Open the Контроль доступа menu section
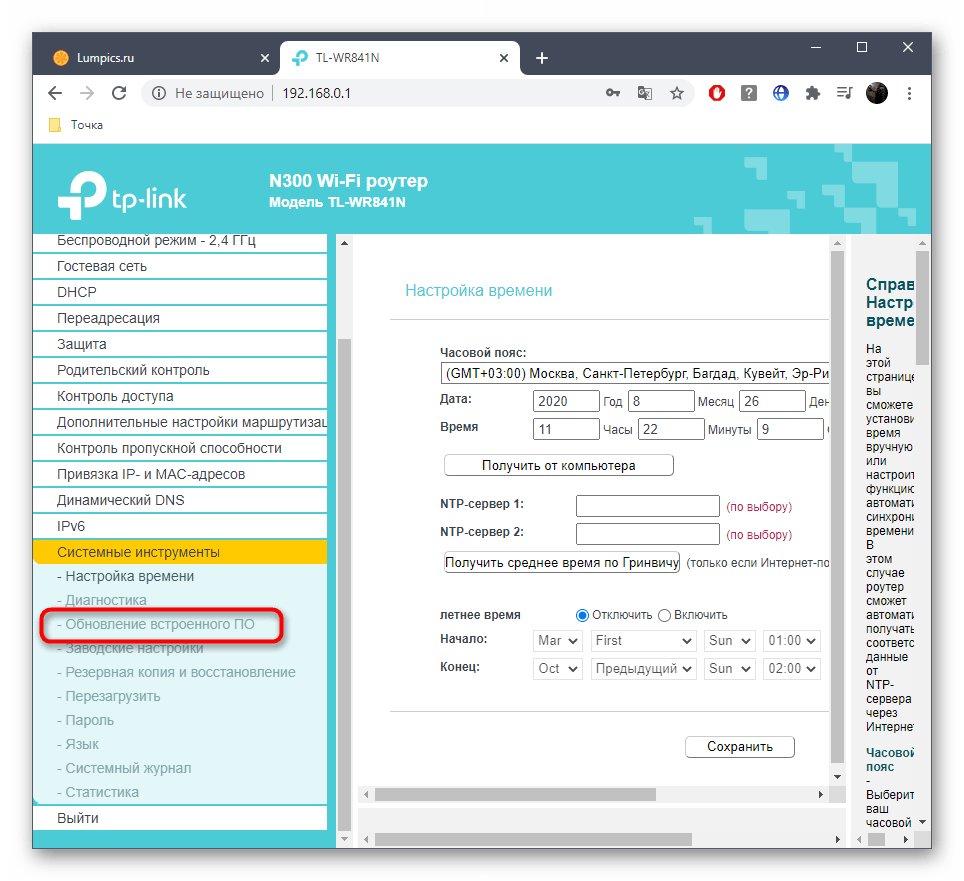 [180, 397]
